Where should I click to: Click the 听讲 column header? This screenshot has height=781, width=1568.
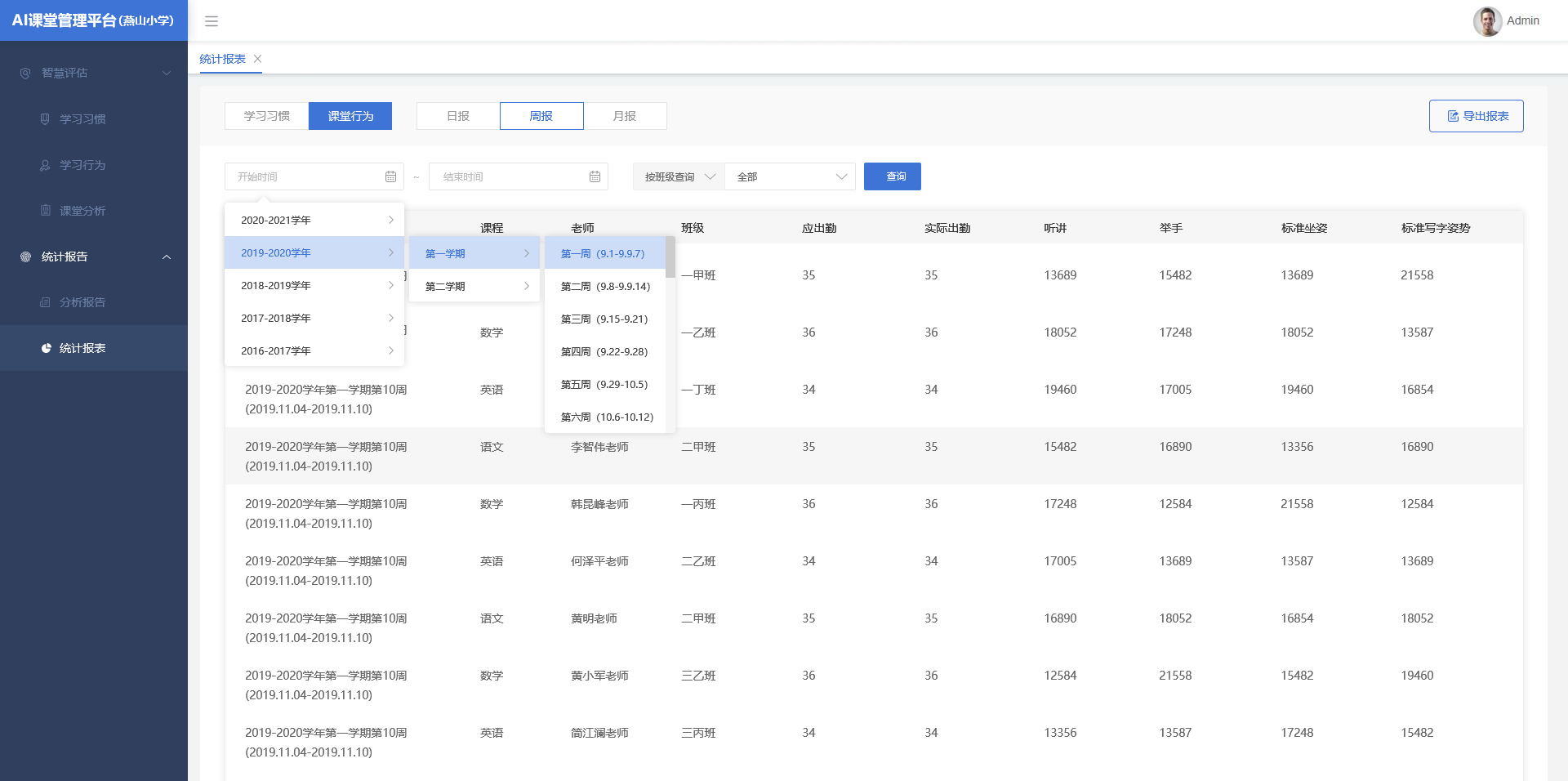(x=1055, y=228)
